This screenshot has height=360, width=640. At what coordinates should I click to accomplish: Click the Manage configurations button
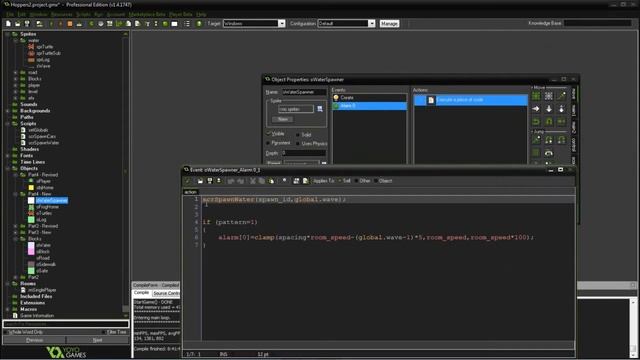click(x=389, y=24)
